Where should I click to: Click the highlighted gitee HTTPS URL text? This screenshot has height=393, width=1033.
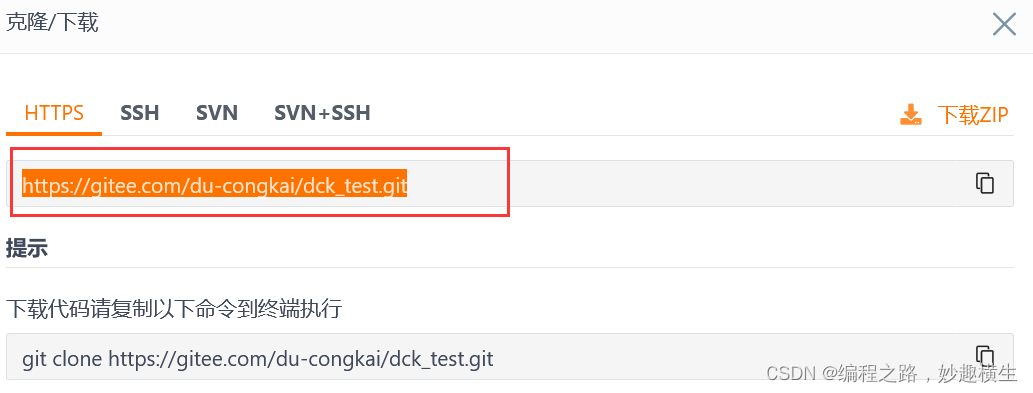(215, 184)
